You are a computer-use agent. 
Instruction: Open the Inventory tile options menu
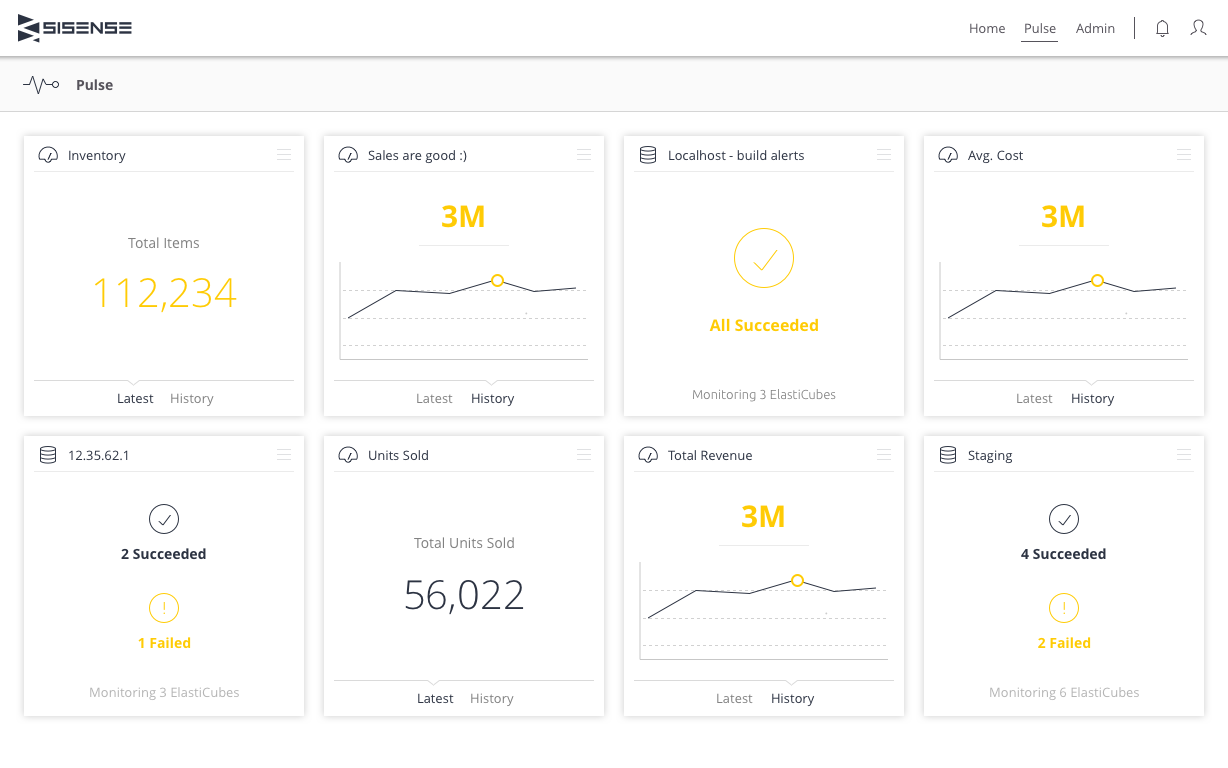pyautogui.click(x=283, y=154)
